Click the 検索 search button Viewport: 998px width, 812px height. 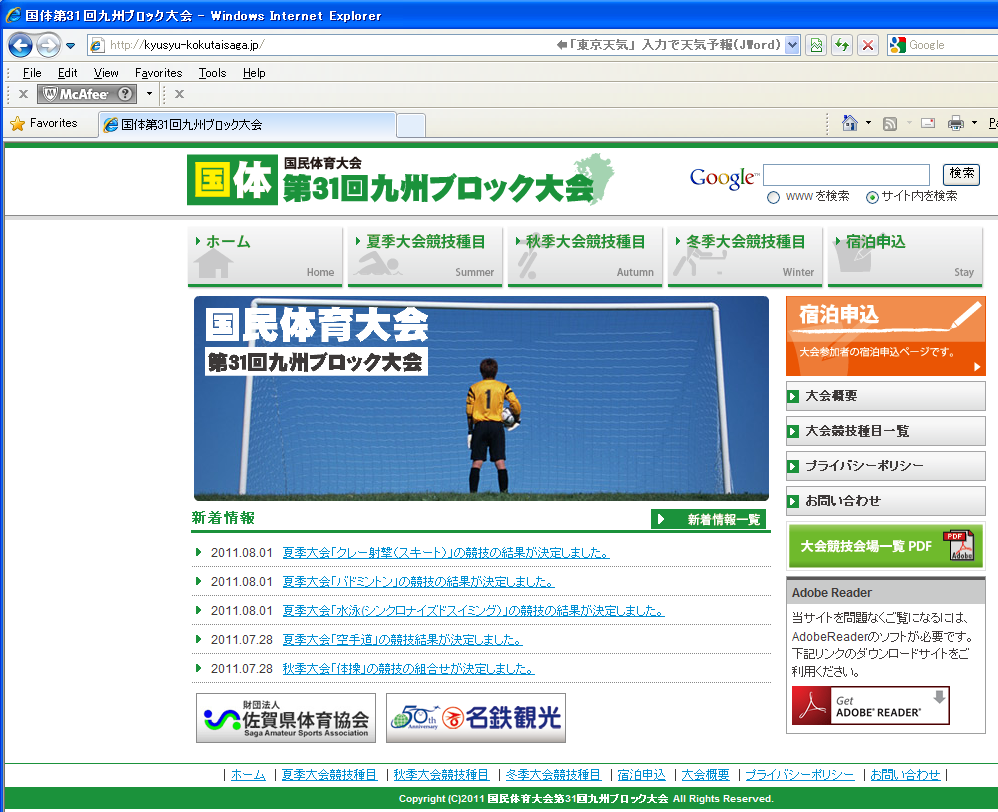[962, 174]
